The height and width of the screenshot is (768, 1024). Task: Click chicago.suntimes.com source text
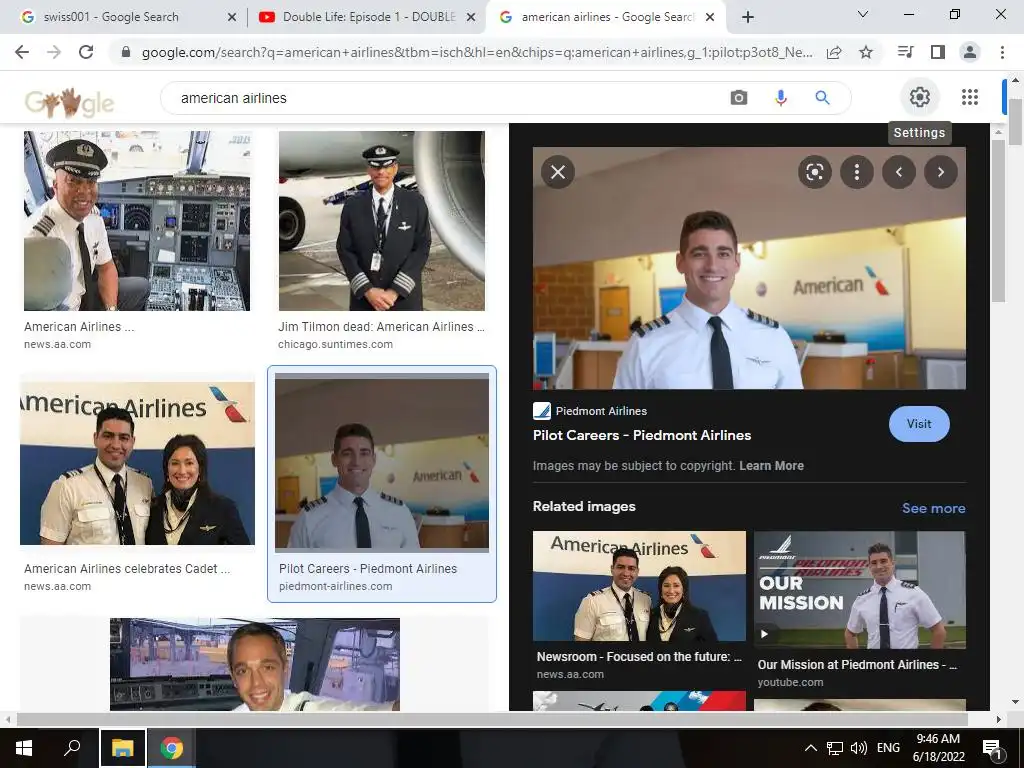point(335,344)
